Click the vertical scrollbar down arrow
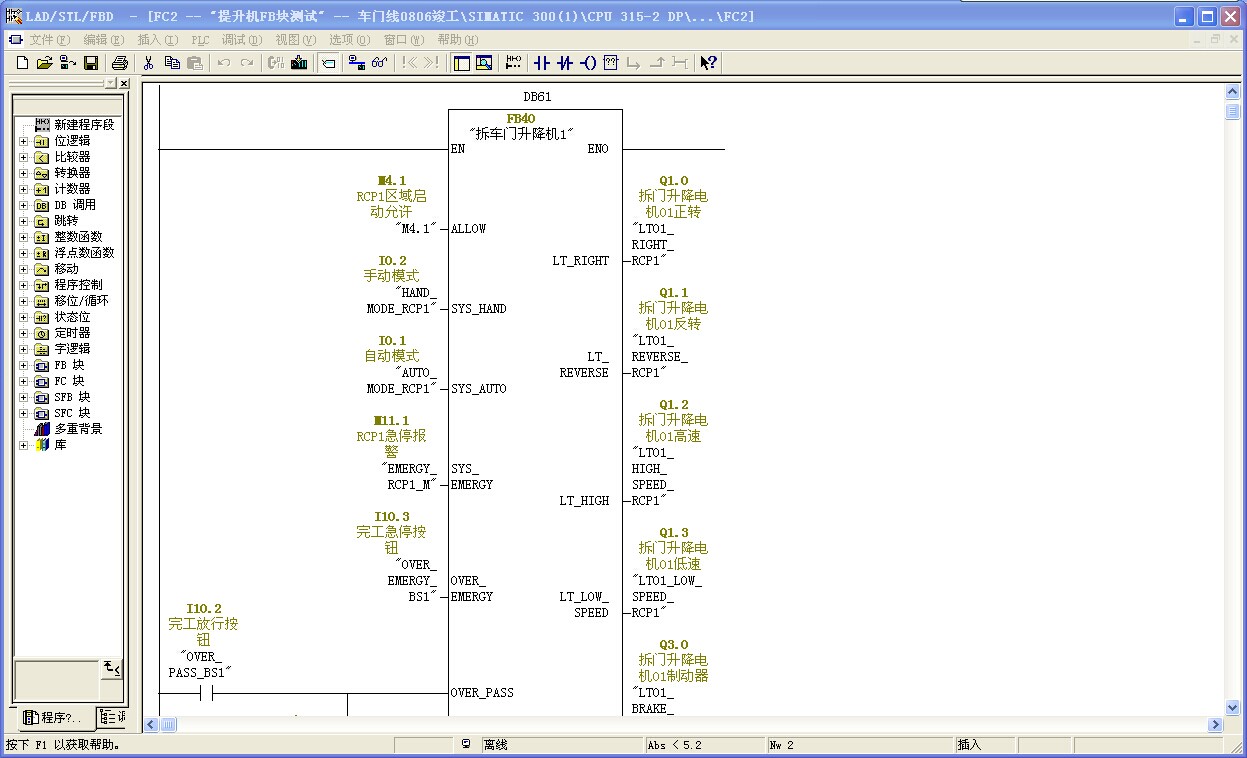1247x758 pixels. click(x=1233, y=708)
